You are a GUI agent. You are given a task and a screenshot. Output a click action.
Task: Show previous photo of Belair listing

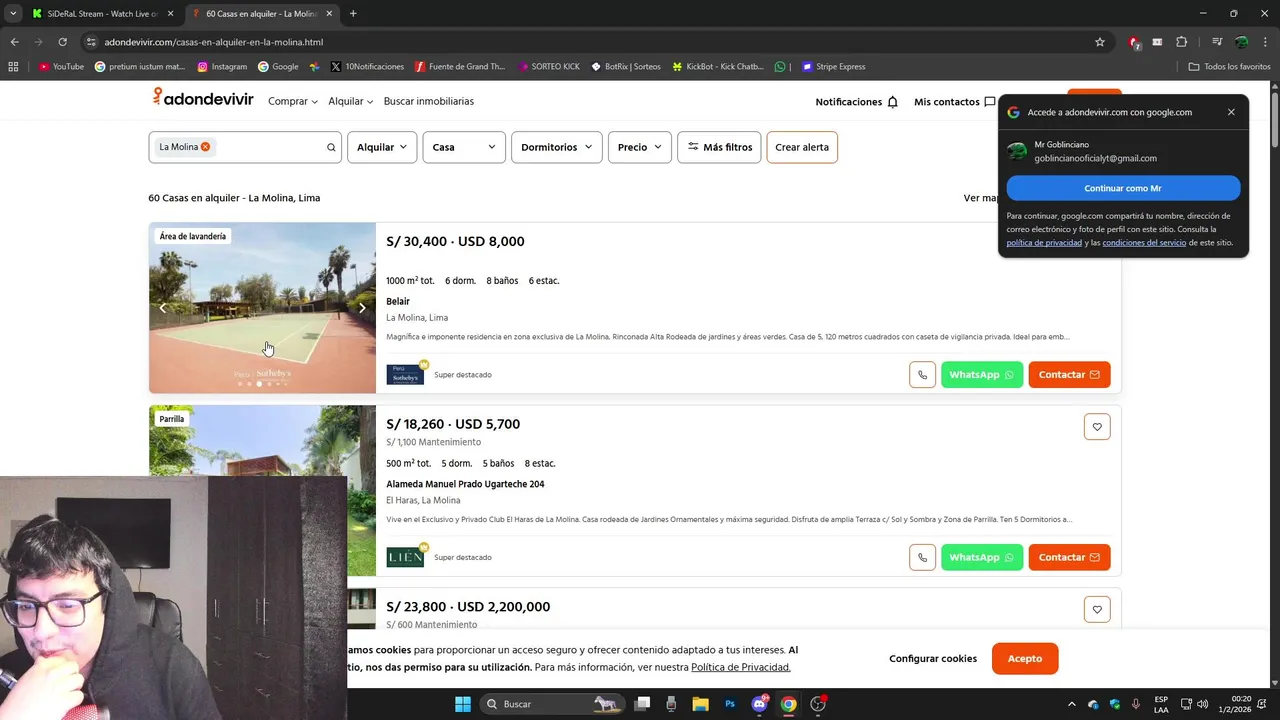click(x=163, y=308)
